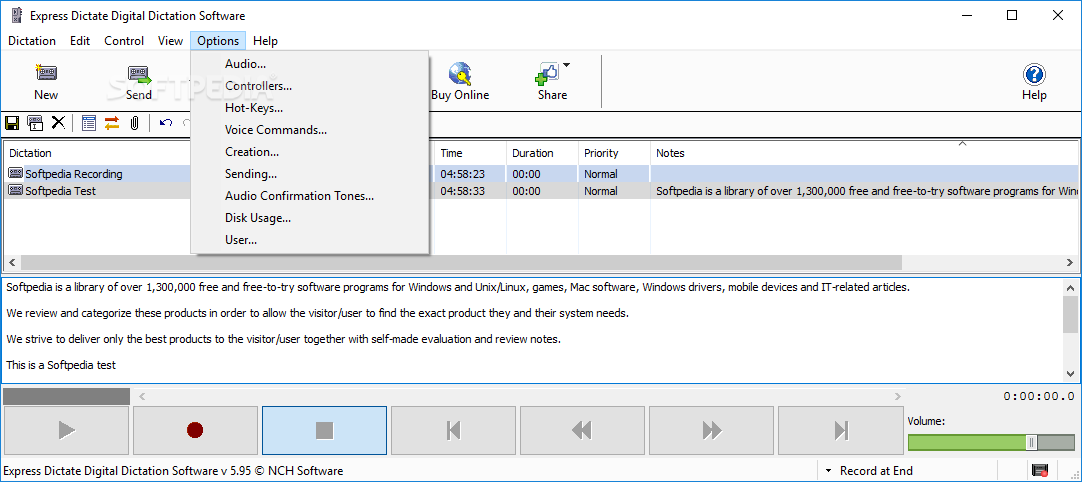The image size is (1082, 482).
Task: Open the Dictation menu
Action: pyautogui.click(x=32, y=41)
